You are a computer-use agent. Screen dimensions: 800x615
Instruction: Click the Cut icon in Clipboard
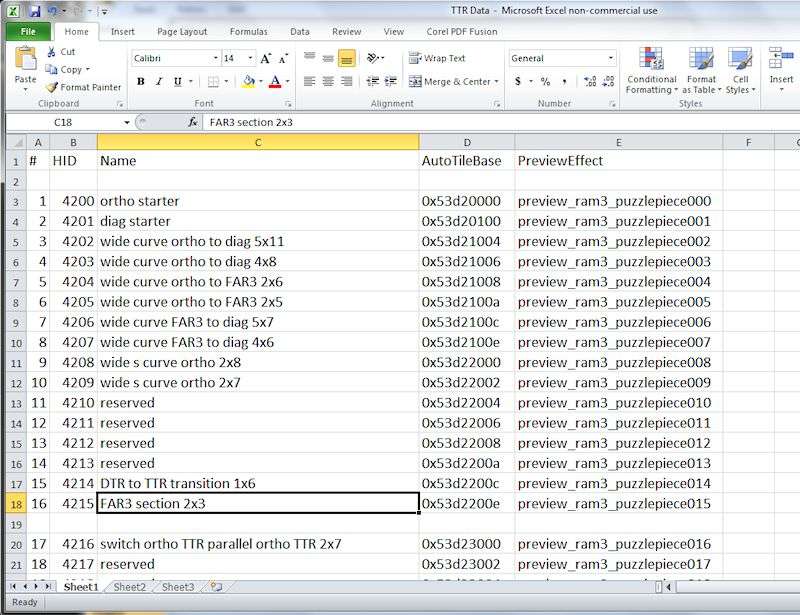(x=60, y=52)
